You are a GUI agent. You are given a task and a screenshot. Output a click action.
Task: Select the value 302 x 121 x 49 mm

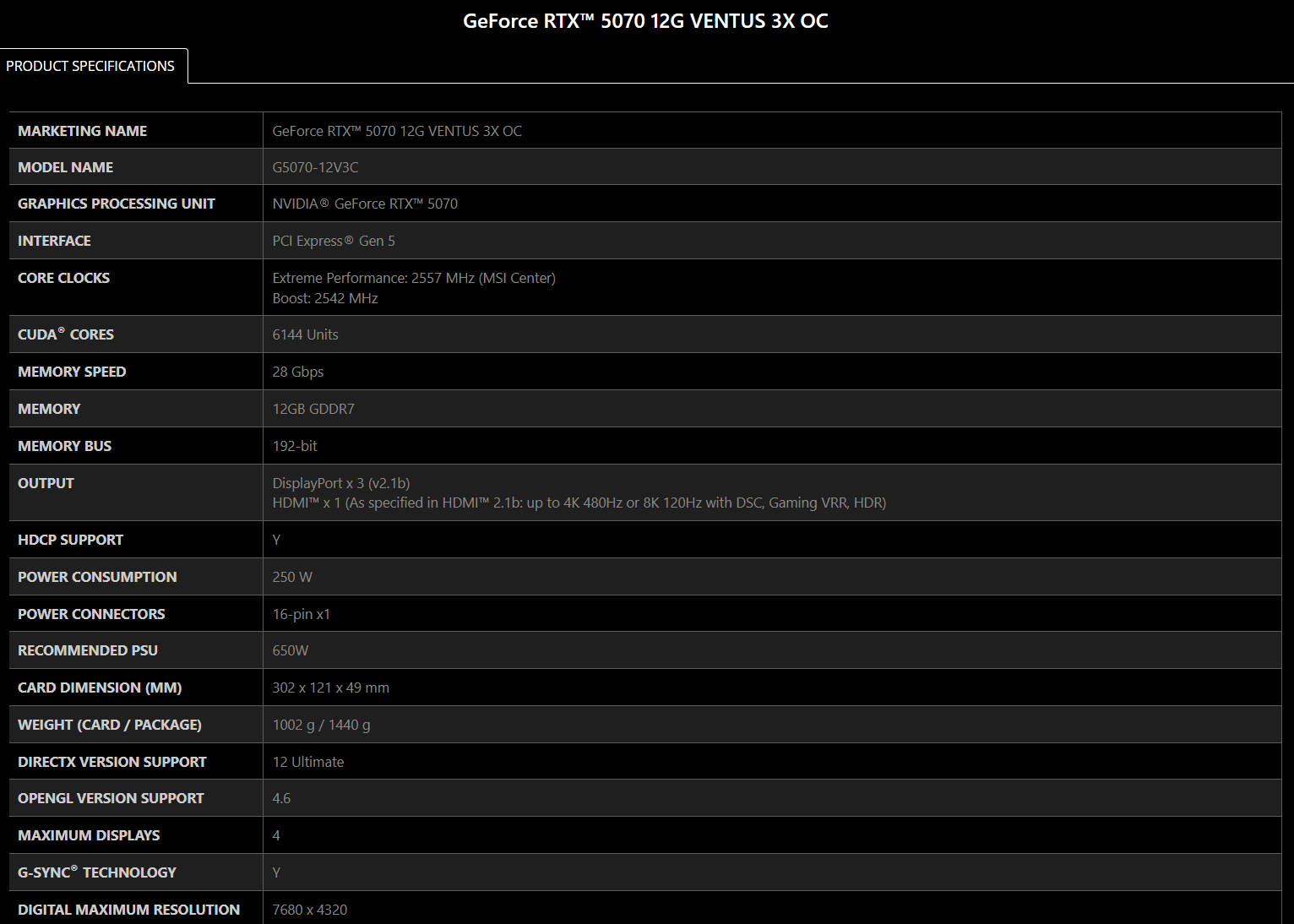331,688
